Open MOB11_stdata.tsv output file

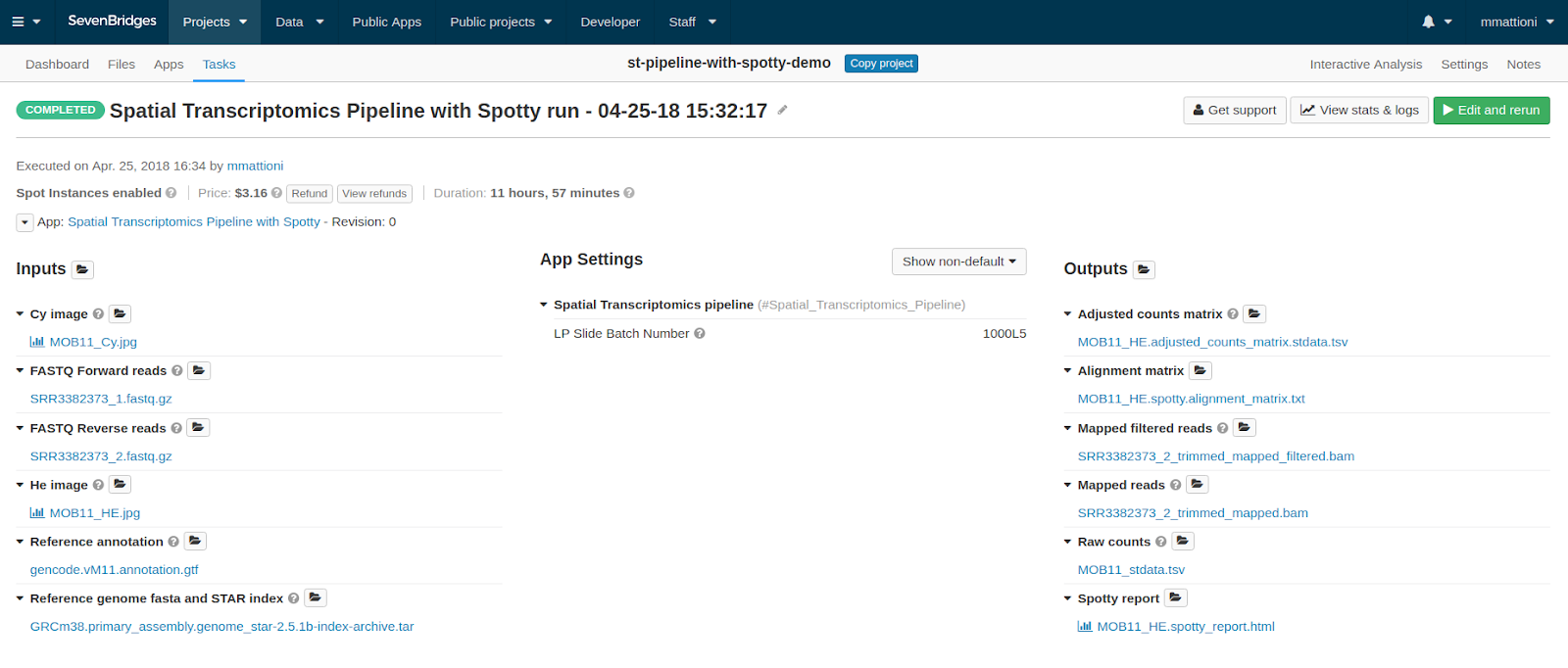click(1131, 570)
